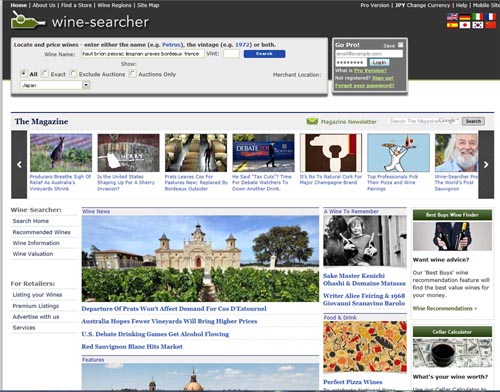Open Wine Regions in top menu

coord(114,5)
